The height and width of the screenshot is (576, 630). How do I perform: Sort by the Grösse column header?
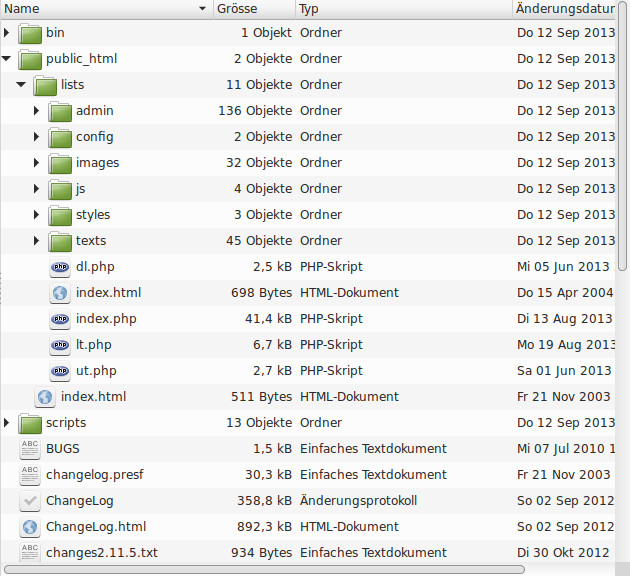(x=254, y=9)
